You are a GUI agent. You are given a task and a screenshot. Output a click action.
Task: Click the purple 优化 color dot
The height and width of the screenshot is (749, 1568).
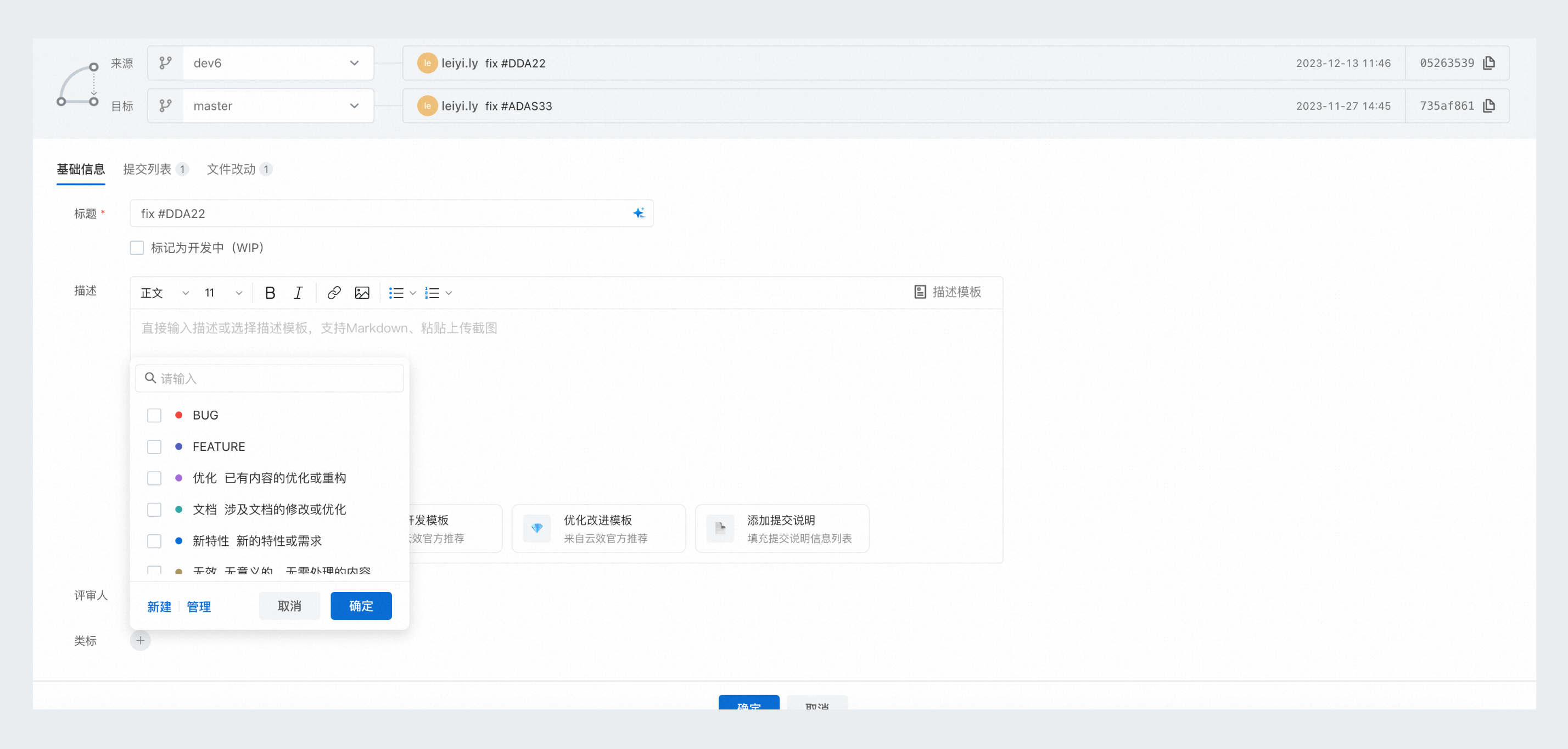click(178, 478)
